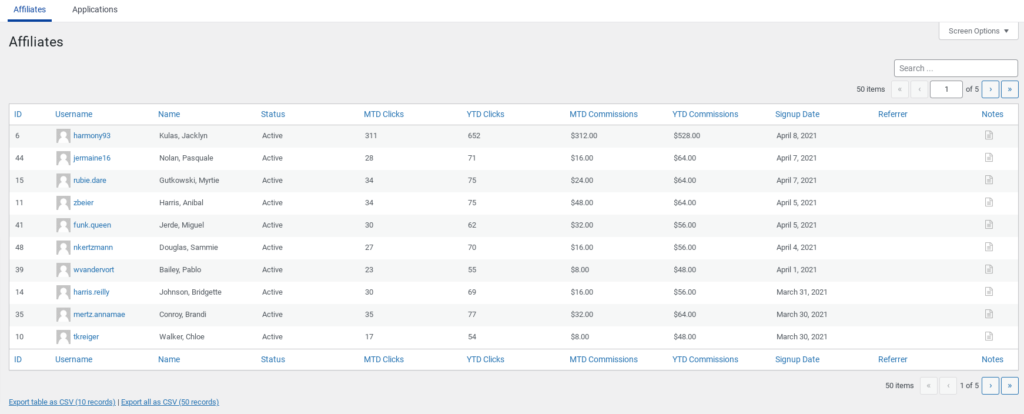
Task: Jump to last page using bottom double-arrow
Action: point(1009,385)
